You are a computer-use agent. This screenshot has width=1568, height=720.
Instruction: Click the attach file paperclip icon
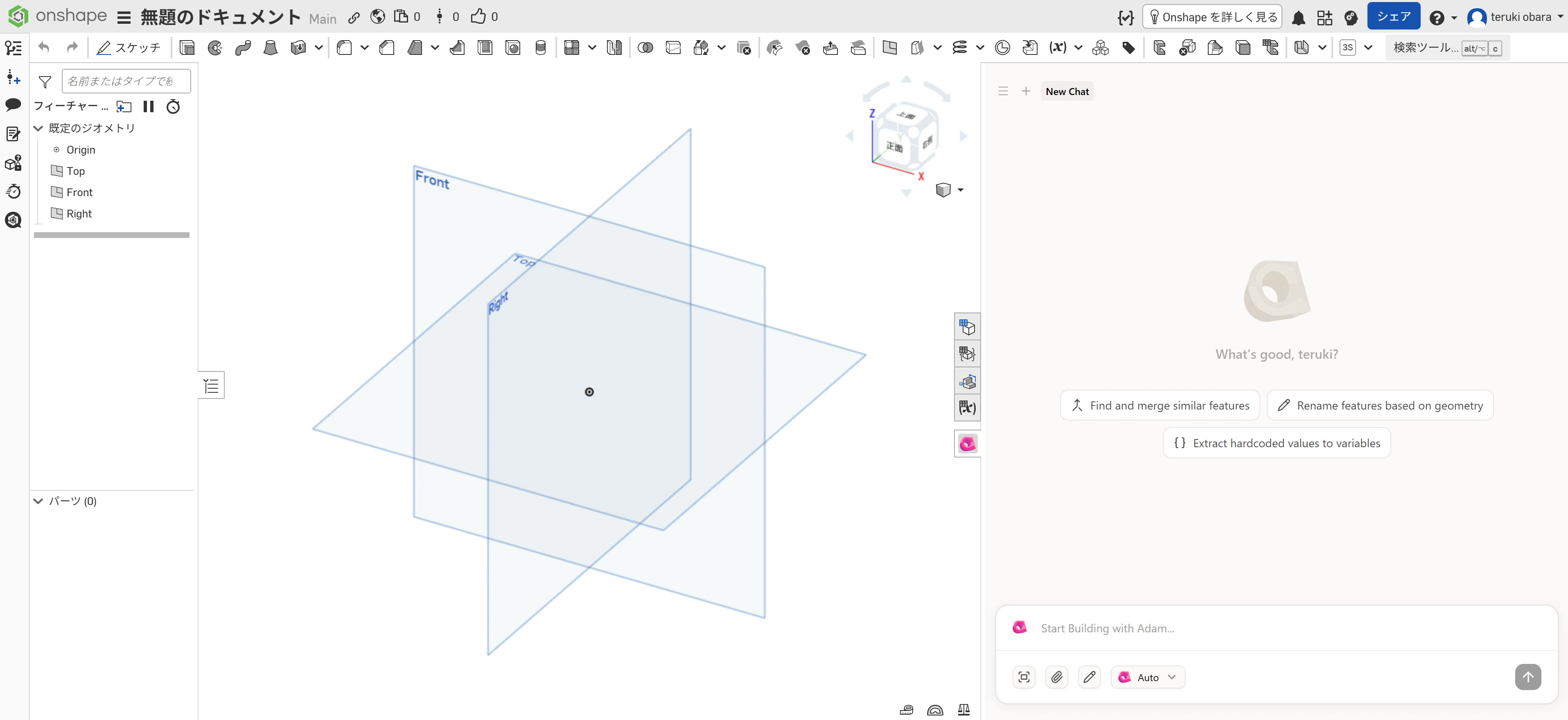(1057, 677)
